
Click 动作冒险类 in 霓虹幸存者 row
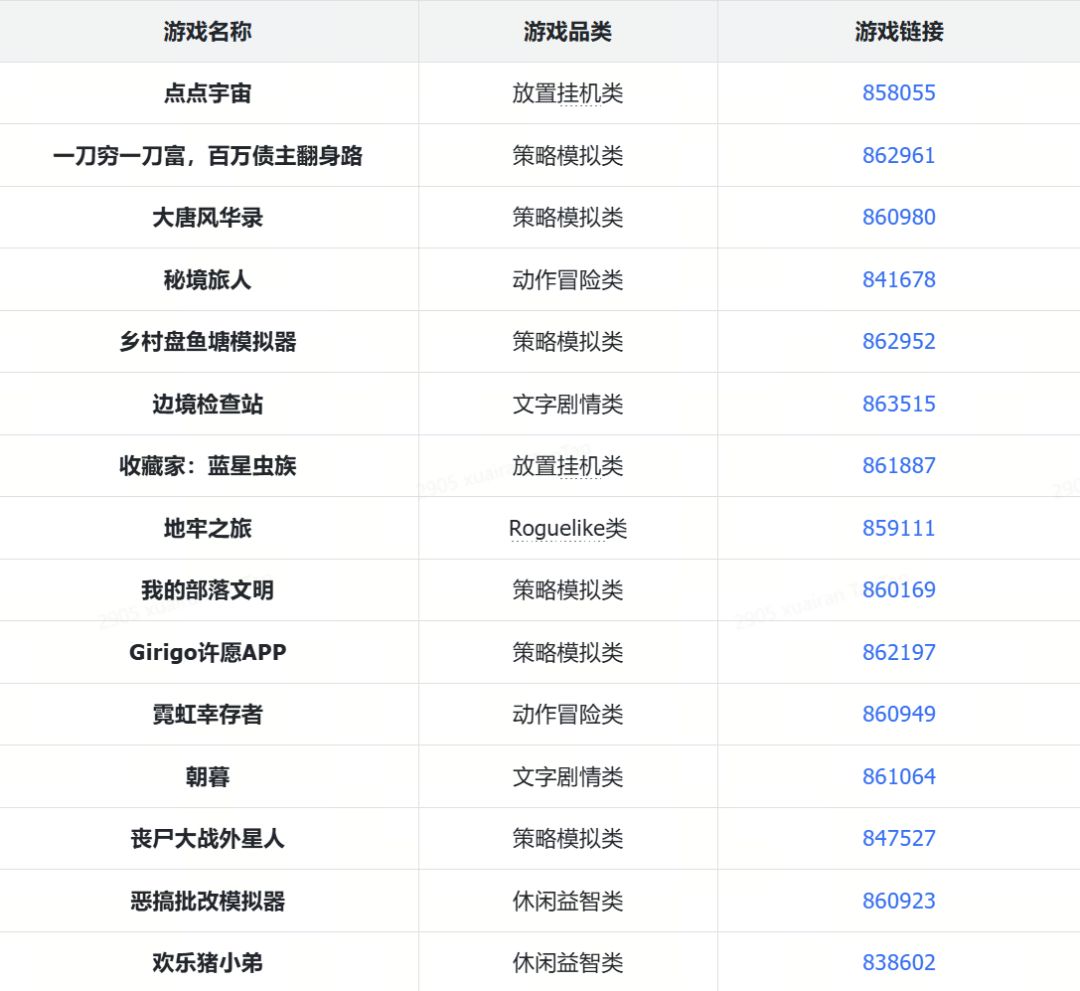[x=568, y=715]
